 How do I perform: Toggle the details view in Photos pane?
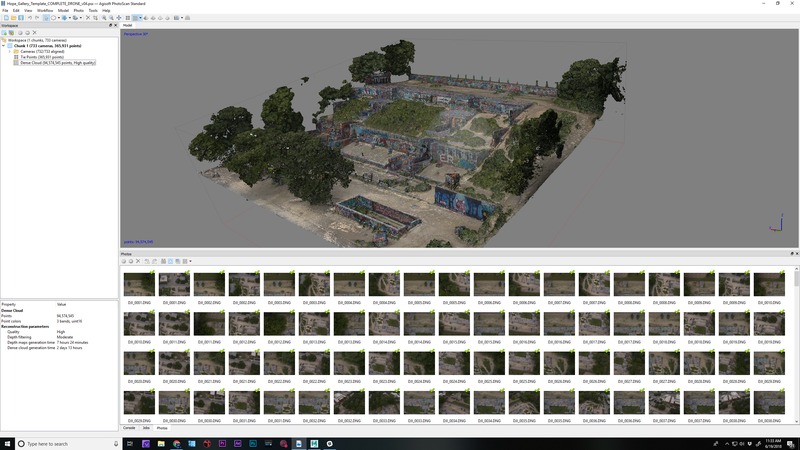pos(178,261)
